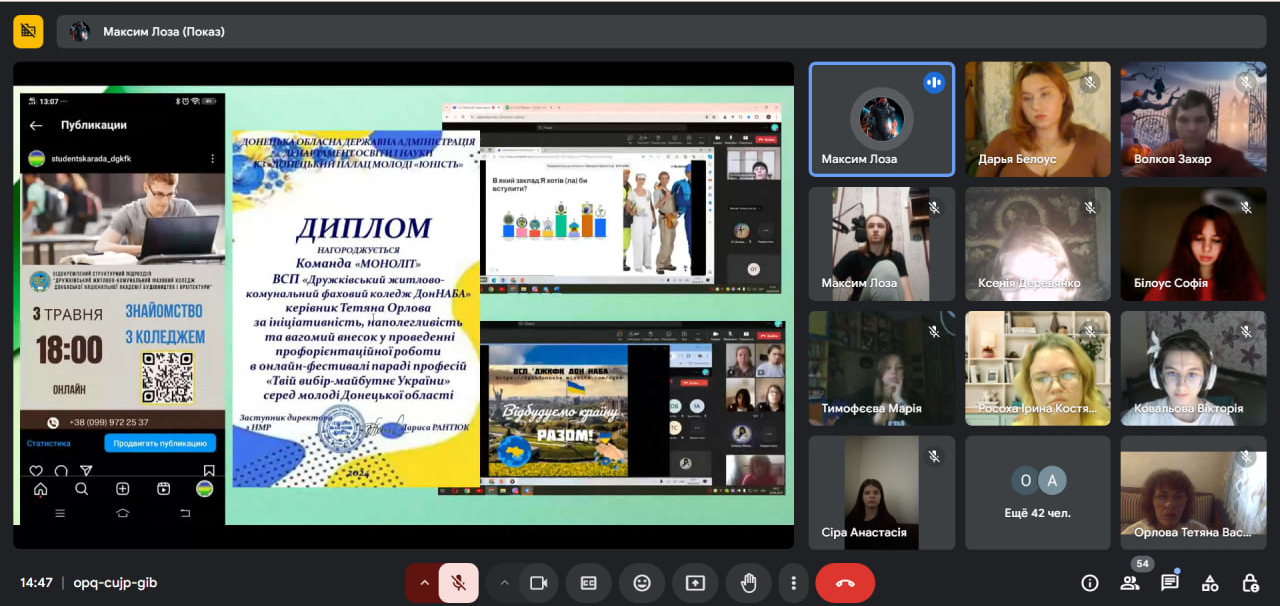Click the meeting code opq-cujp-gib

pyautogui.click(x=115, y=583)
